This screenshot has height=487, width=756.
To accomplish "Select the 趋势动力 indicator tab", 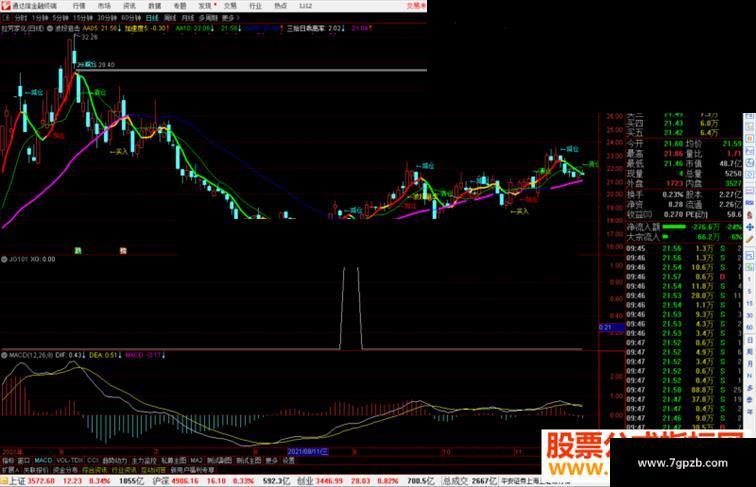I will (115, 460).
